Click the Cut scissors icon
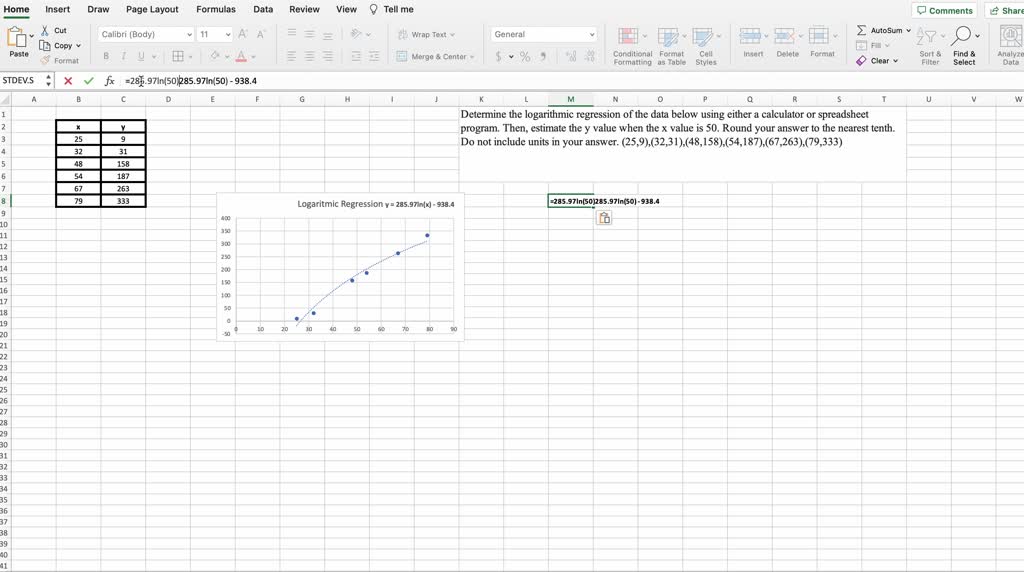The height and width of the screenshot is (572, 1024). [45, 31]
